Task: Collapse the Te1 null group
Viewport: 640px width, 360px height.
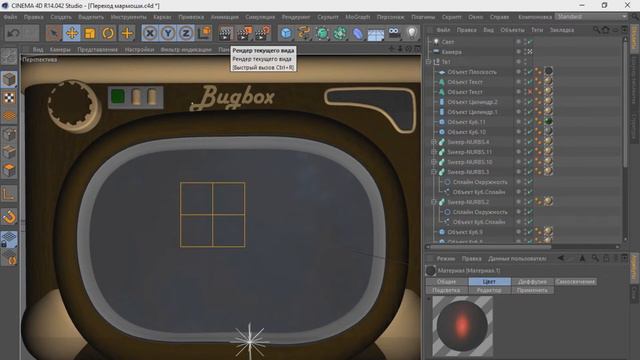Action: point(429,62)
